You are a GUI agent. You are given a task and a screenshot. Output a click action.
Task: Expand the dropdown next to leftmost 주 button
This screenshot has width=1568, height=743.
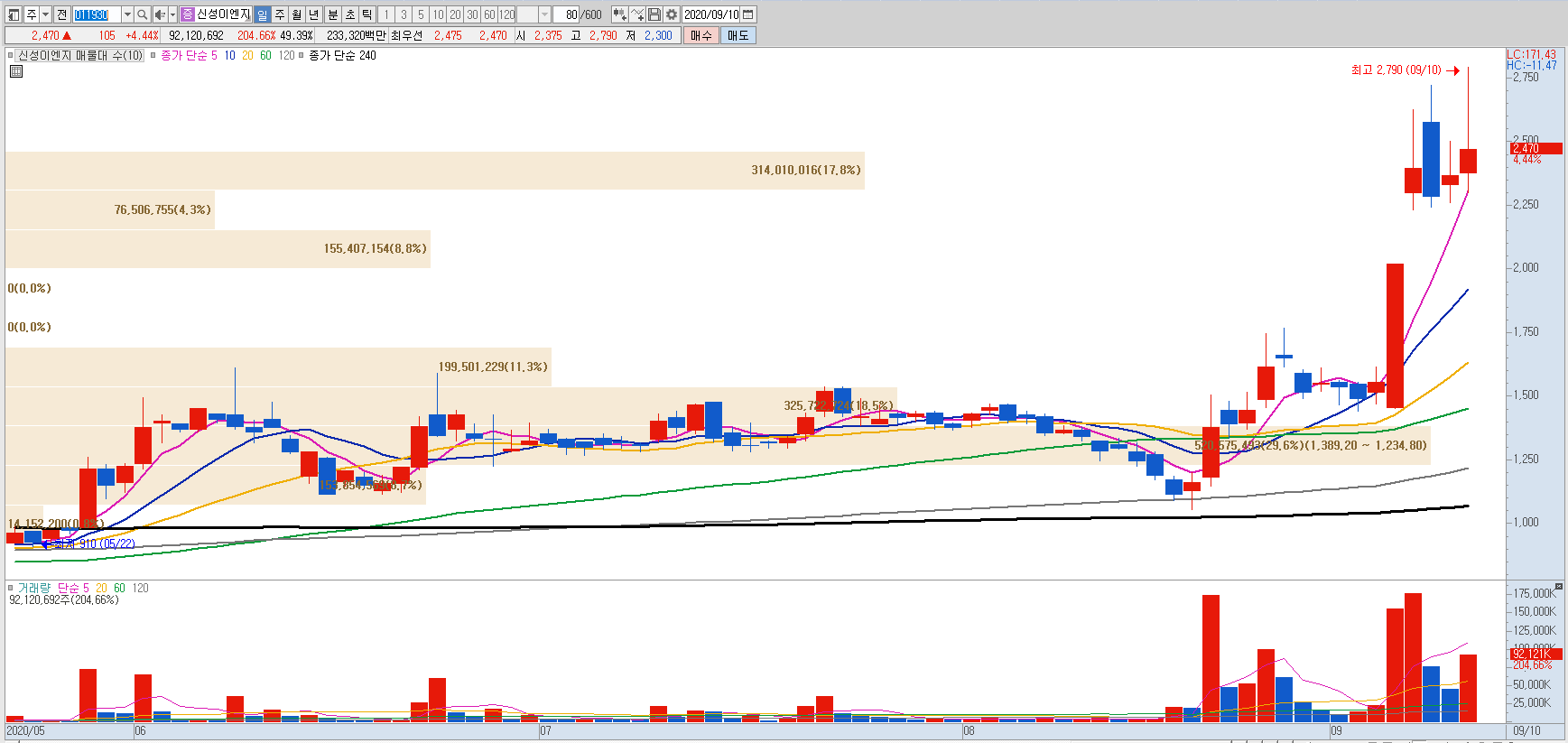click(45, 14)
